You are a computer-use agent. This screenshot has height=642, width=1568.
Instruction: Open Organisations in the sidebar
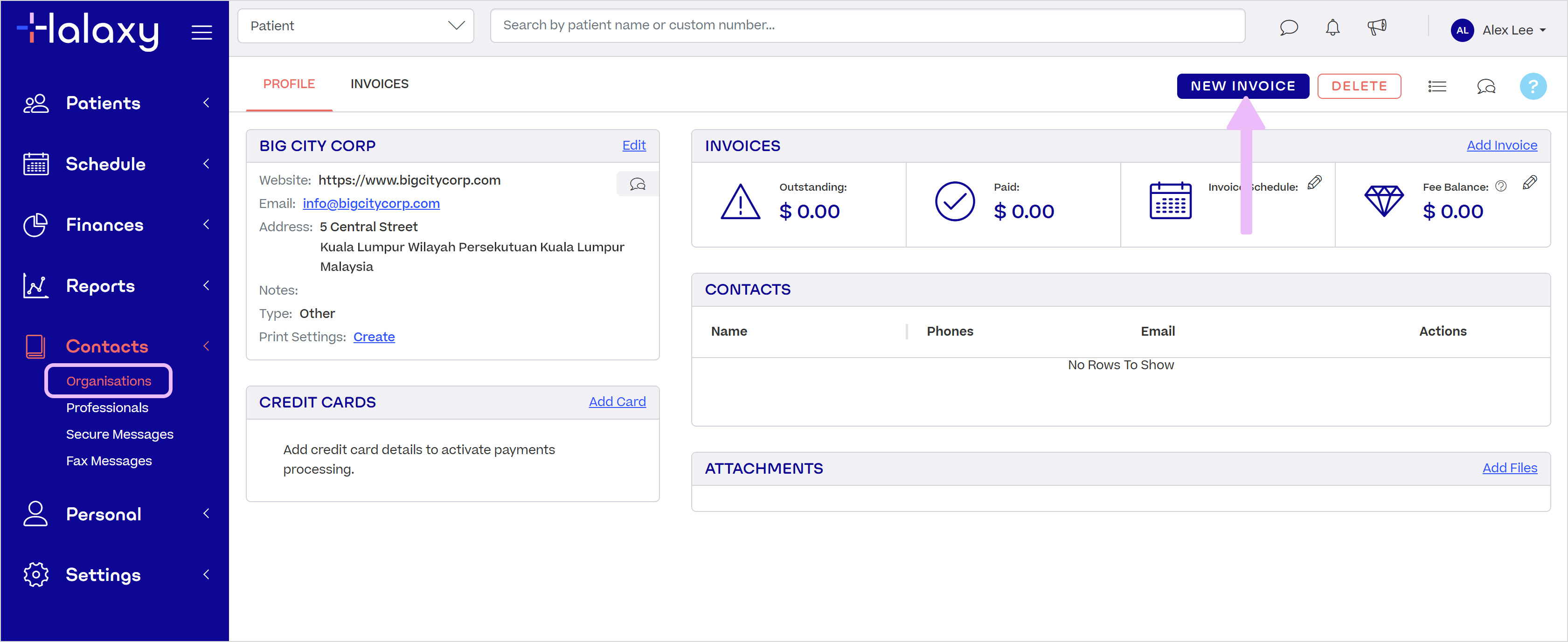click(x=108, y=381)
